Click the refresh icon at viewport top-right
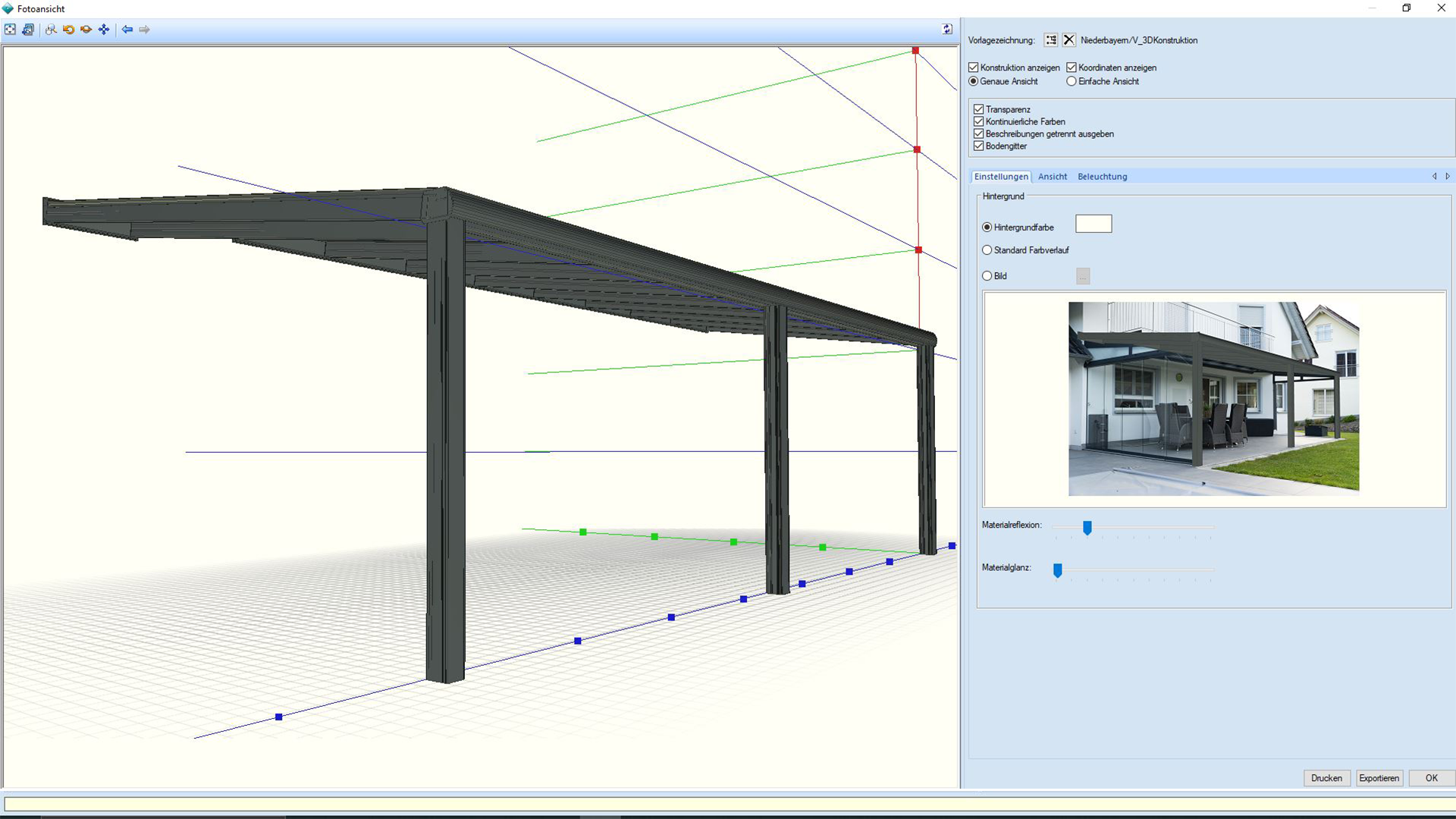The height and width of the screenshot is (819, 1456). coord(947,29)
